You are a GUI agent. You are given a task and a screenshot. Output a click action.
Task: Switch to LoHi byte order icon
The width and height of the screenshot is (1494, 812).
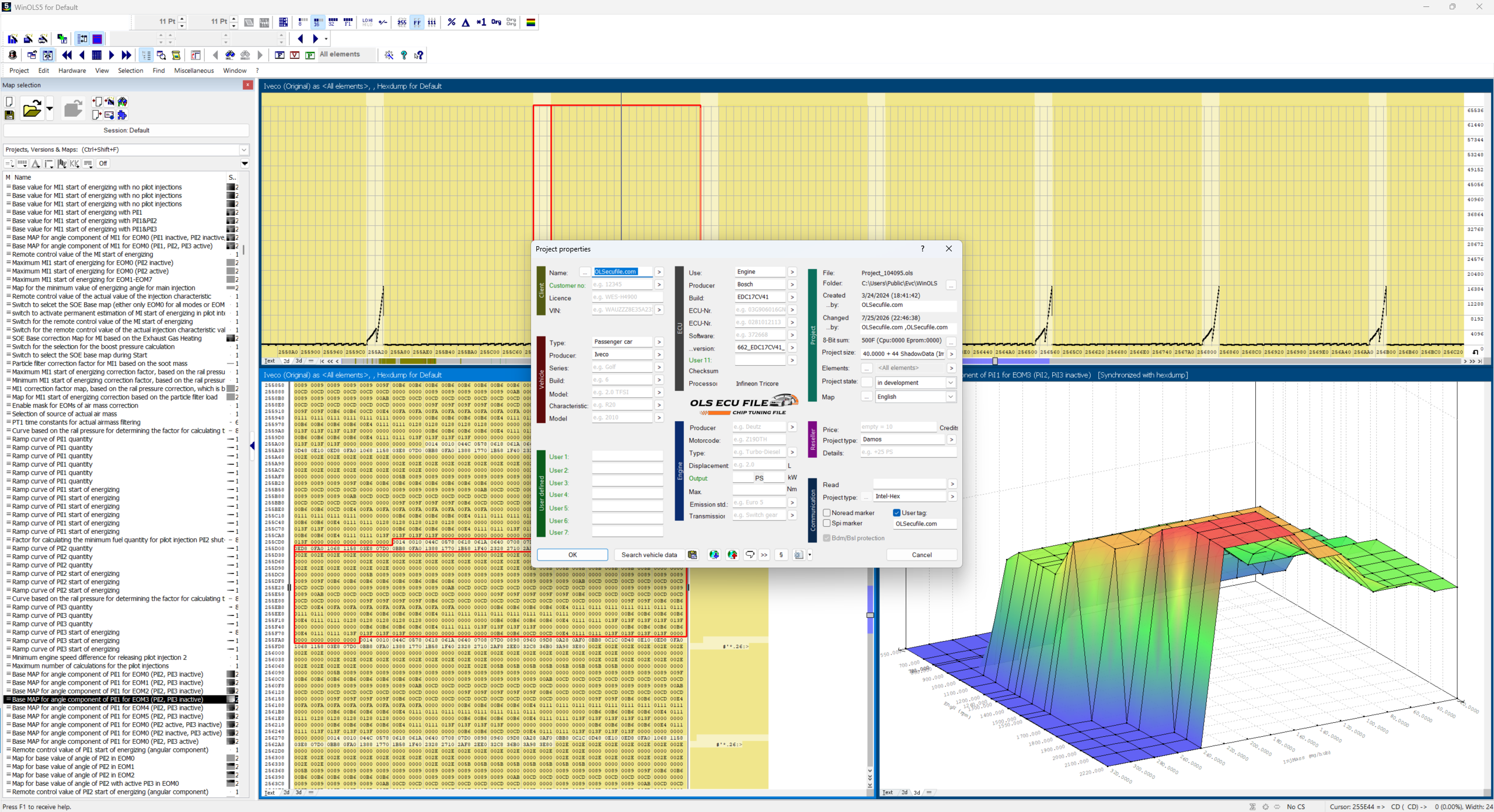click(367, 22)
